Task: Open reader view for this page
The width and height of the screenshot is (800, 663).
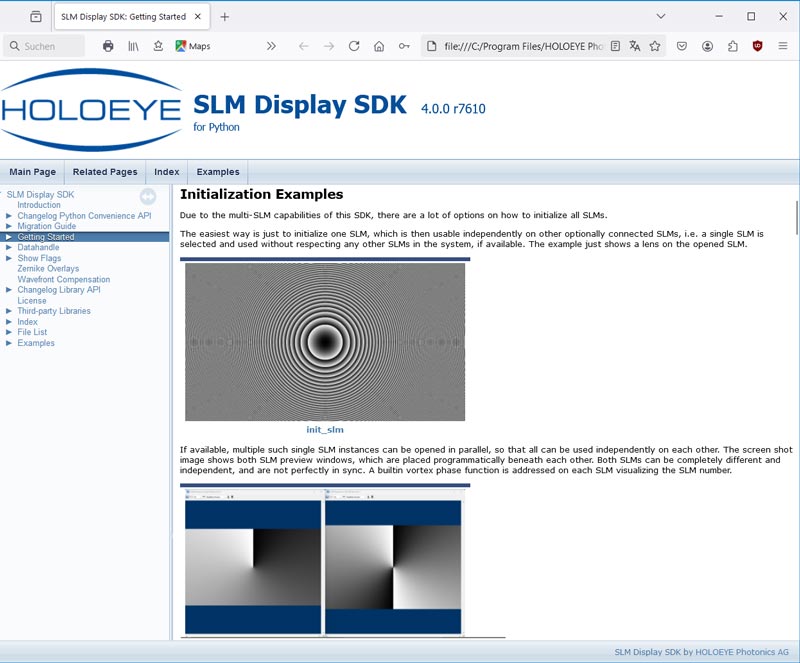Action: [x=615, y=46]
